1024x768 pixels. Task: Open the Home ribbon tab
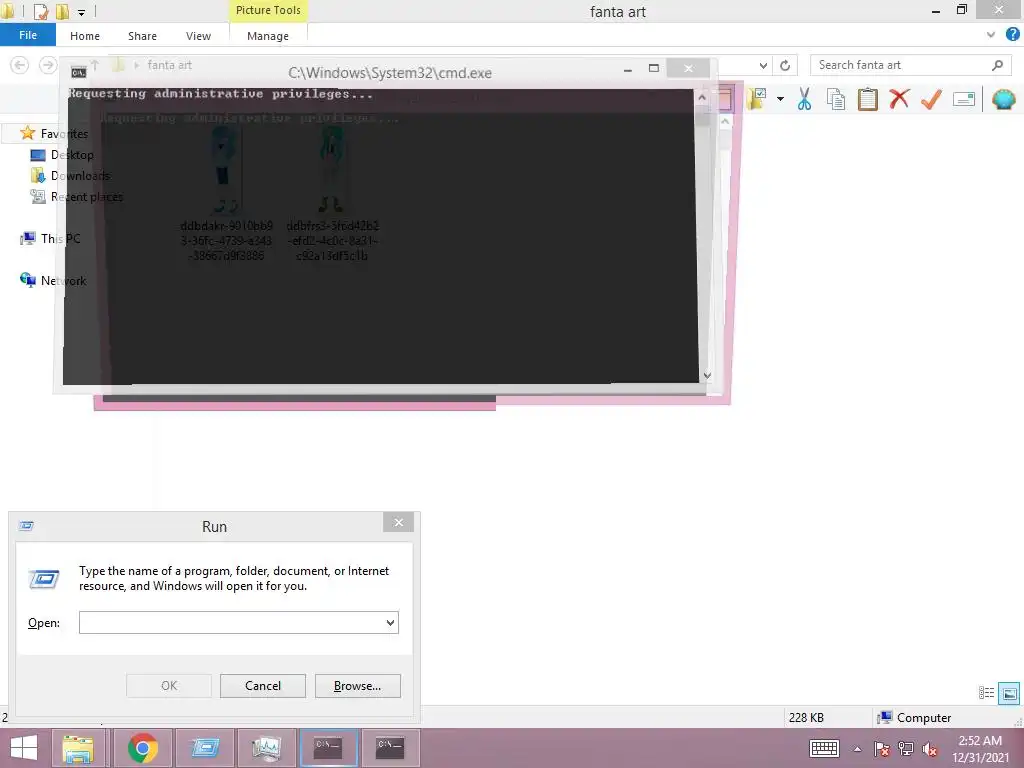tap(85, 36)
